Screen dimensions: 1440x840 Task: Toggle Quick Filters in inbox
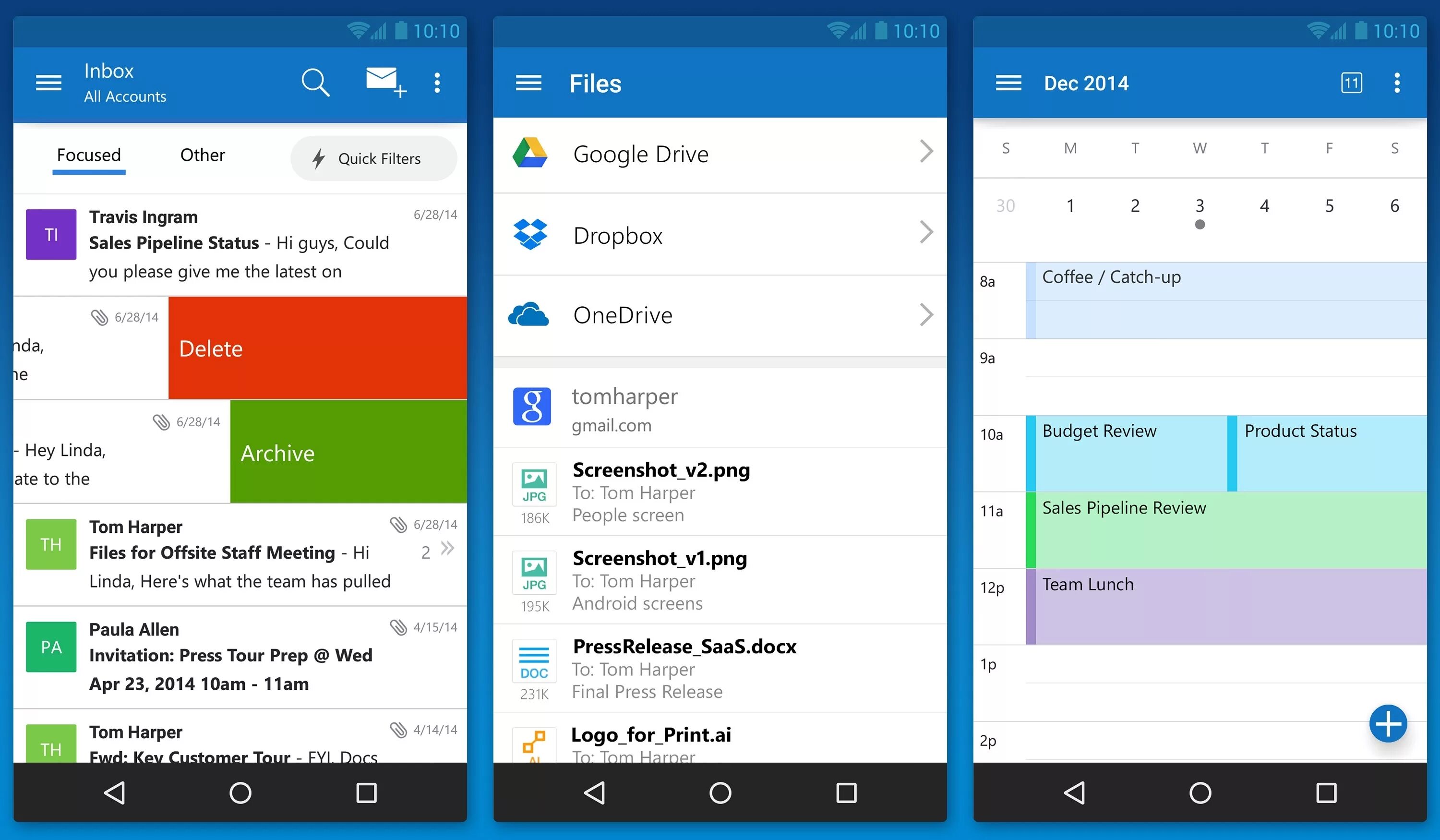click(x=370, y=158)
